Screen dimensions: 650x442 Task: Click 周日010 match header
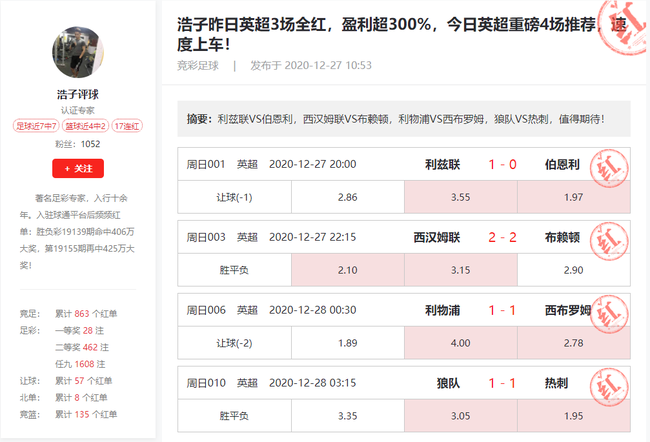[404, 383]
